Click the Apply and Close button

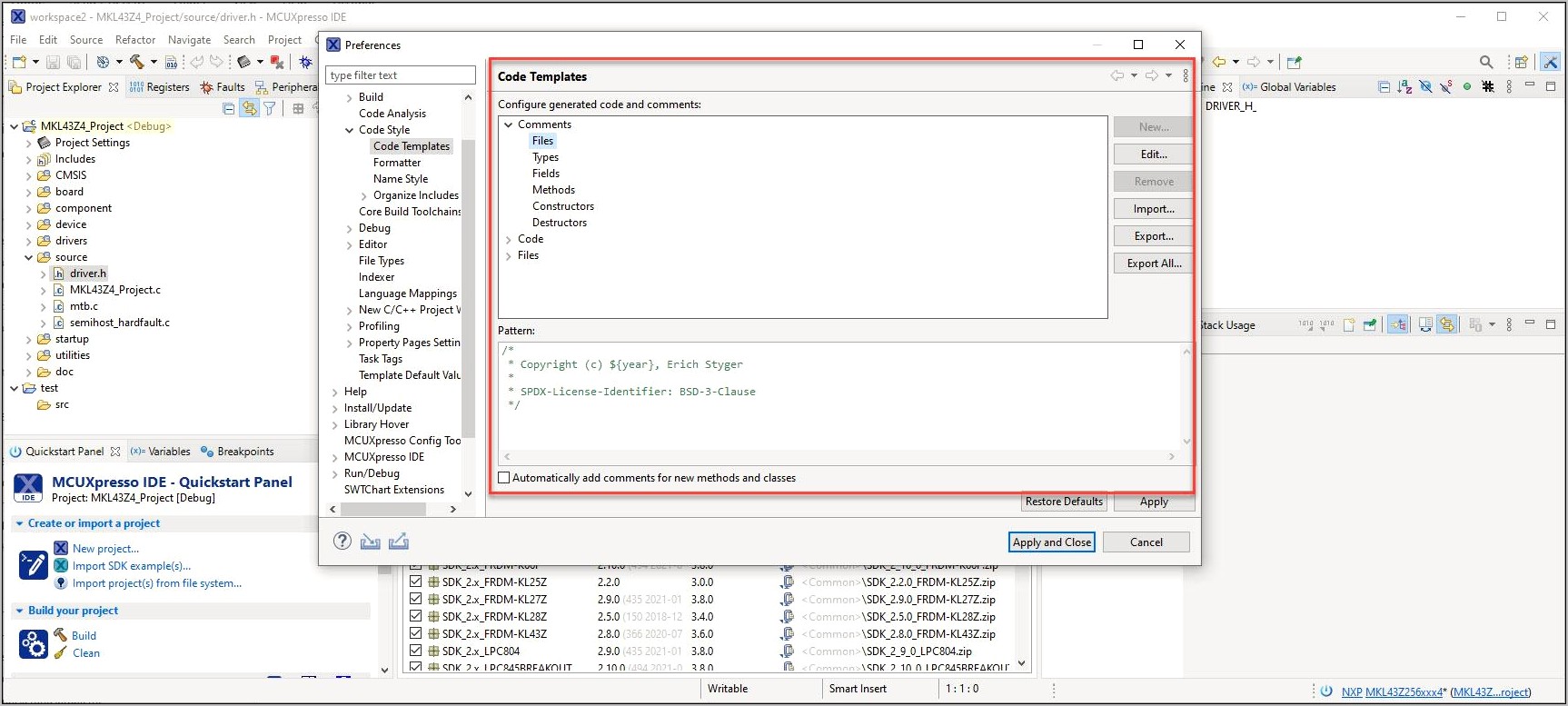pyautogui.click(x=1052, y=542)
